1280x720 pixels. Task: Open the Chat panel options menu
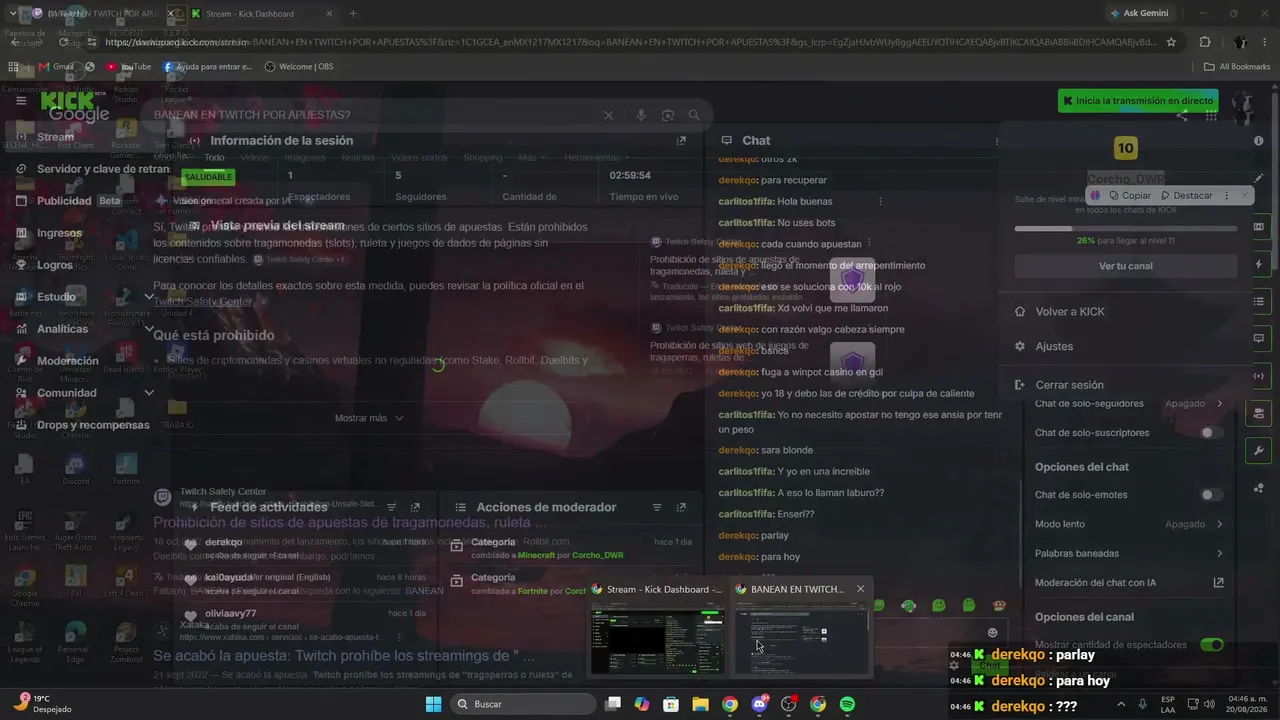tap(997, 141)
